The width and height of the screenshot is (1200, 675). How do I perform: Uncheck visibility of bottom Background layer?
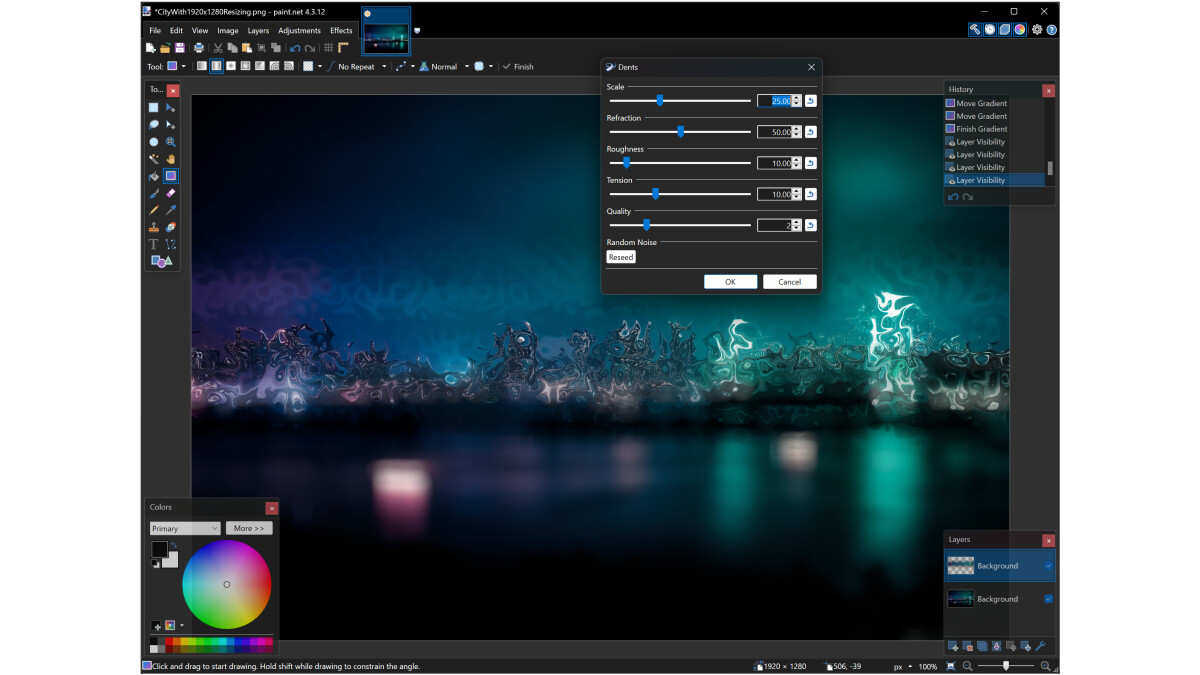click(1049, 599)
